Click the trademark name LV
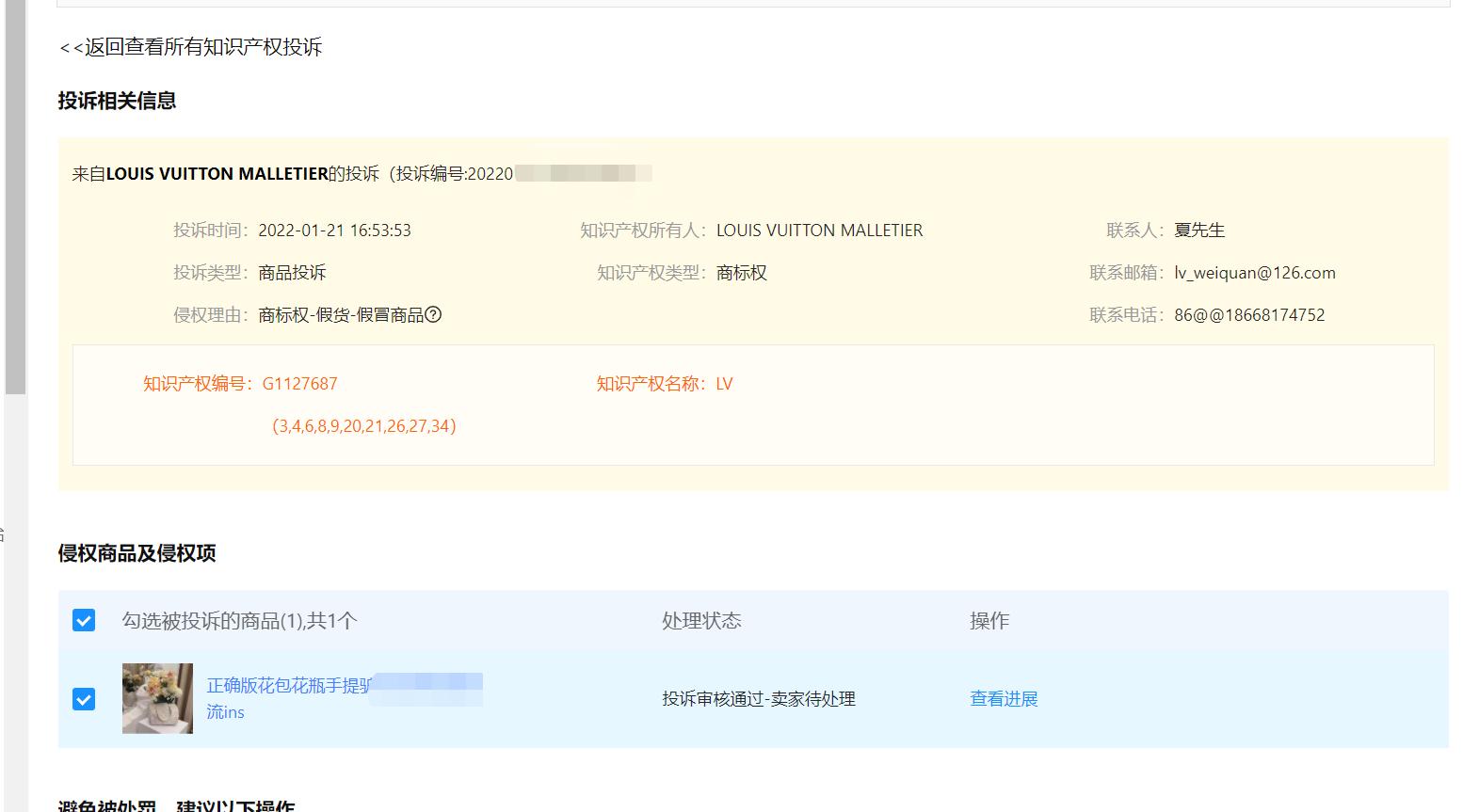This screenshot has height=812, width=1463. [x=724, y=383]
